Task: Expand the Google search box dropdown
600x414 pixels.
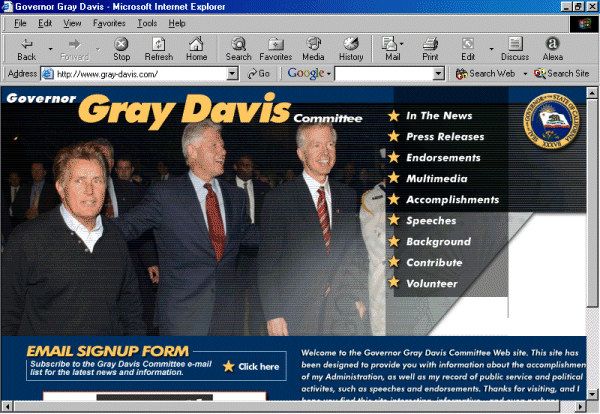Action: [438, 73]
